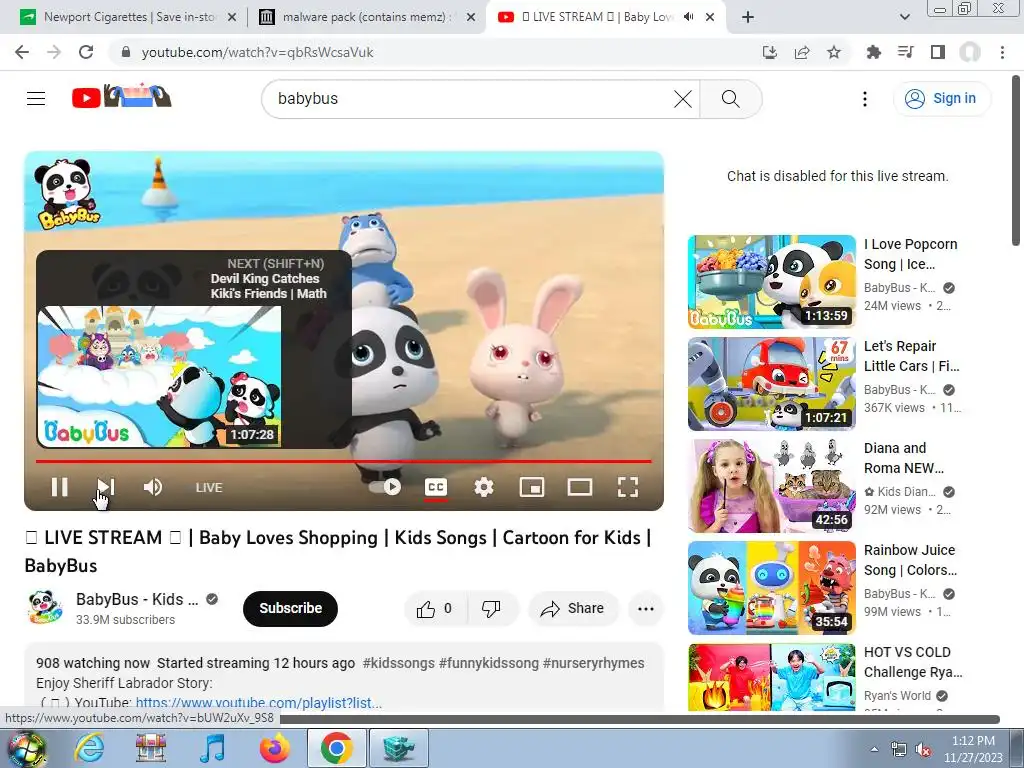Select the LIVE STREAM YouTube tab

coord(594,17)
